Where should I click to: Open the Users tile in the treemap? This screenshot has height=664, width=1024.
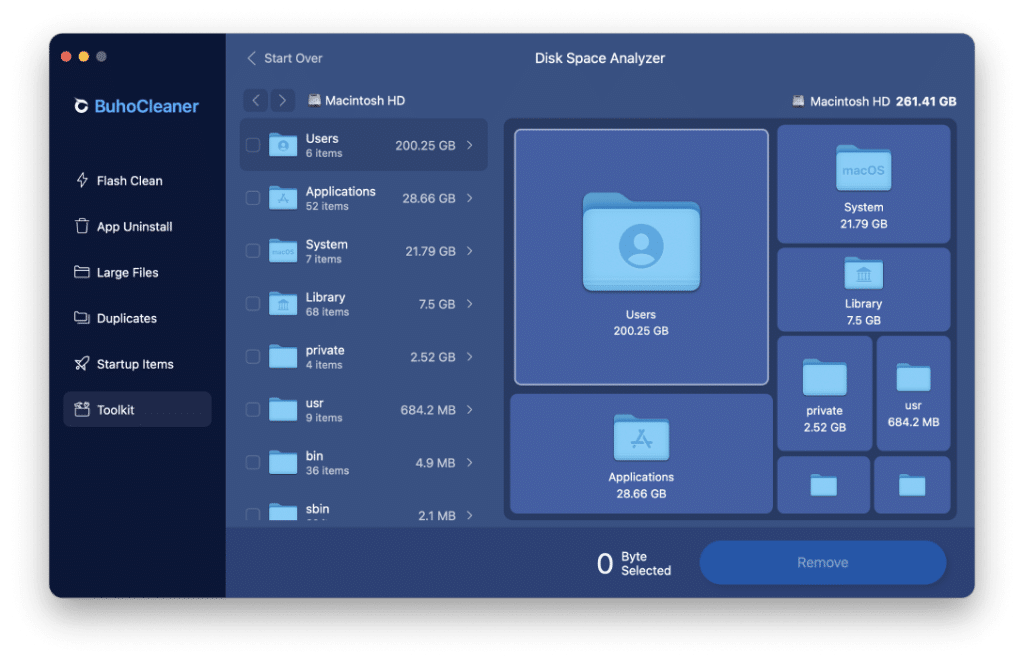641,256
